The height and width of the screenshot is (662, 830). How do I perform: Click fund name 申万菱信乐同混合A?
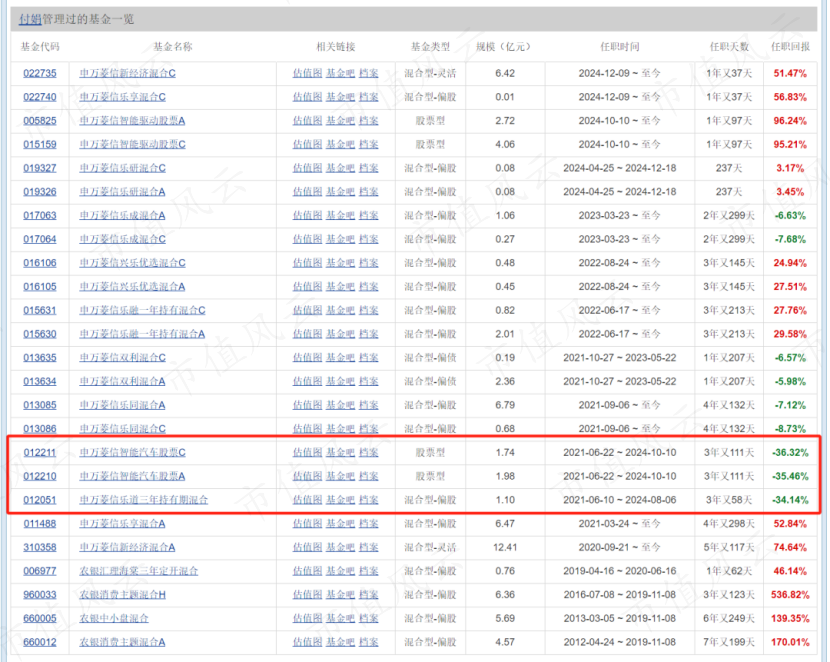(122, 405)
